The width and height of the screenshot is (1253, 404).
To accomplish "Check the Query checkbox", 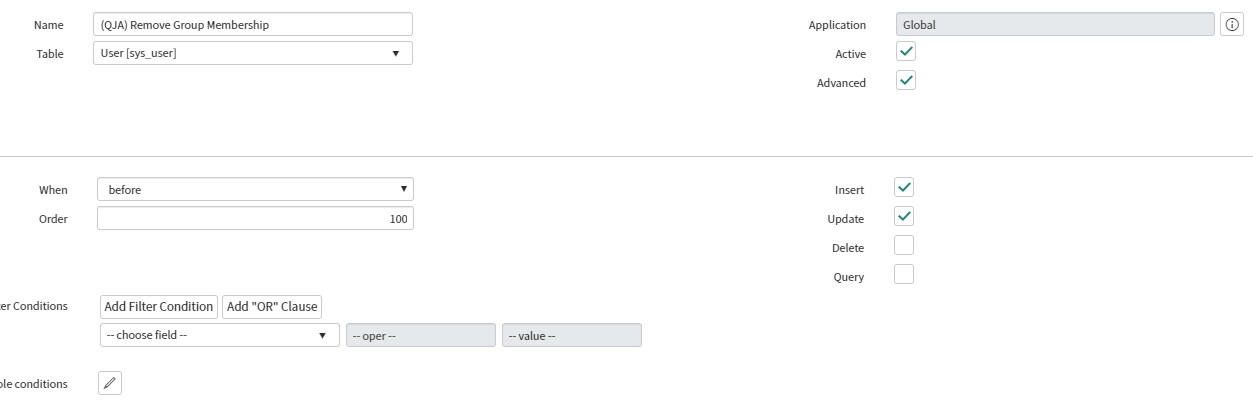I will click(904, 275).
